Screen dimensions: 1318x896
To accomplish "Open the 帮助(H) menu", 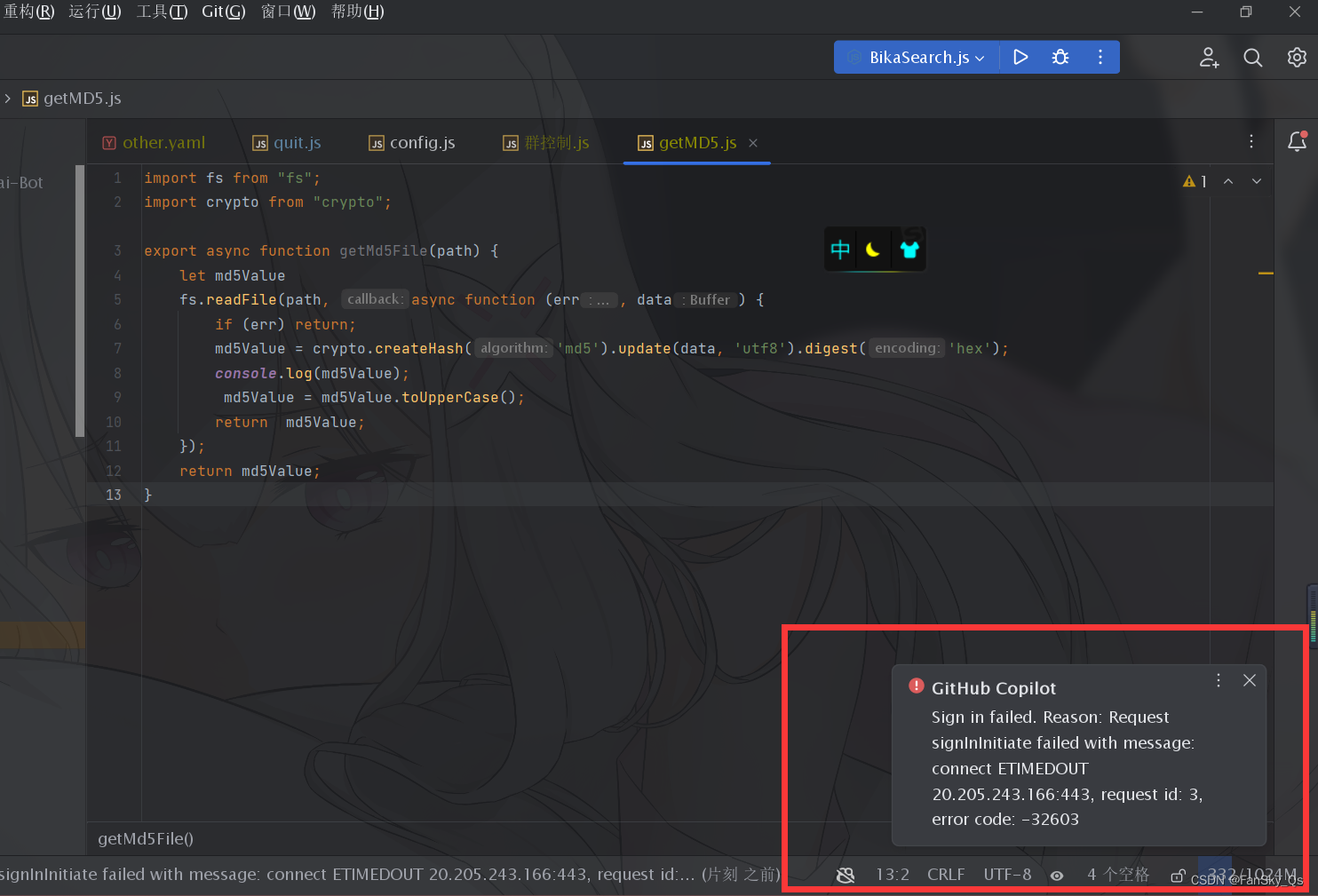I will (x=358, y=12).
